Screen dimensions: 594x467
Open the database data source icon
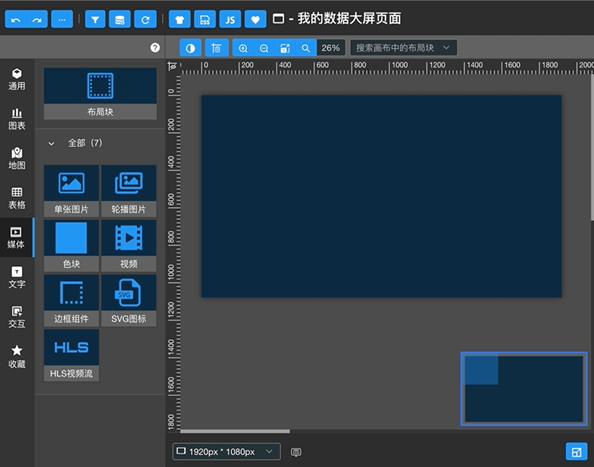(x=120, y=19)
